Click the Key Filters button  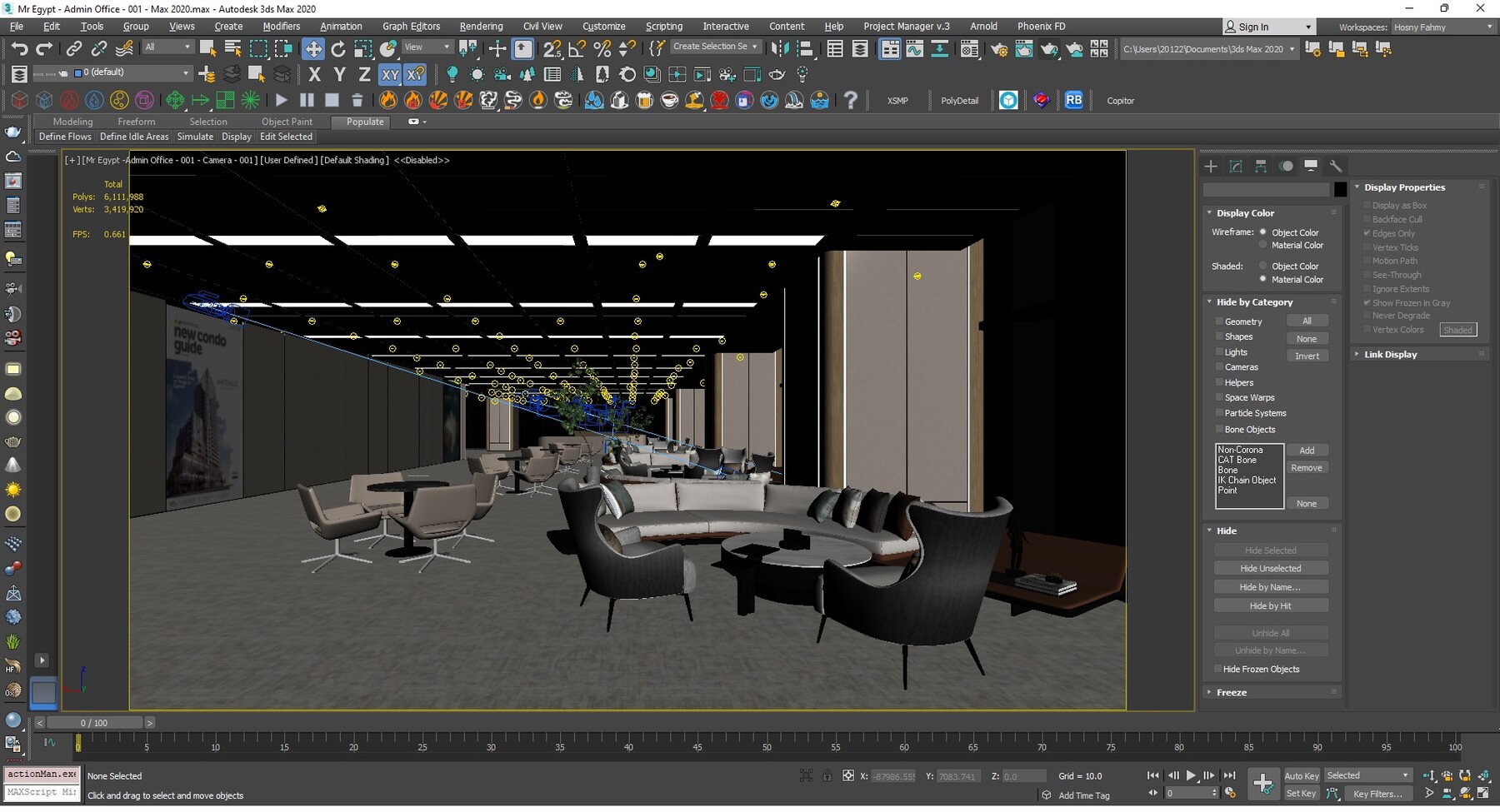click(x=1378, y=794)
